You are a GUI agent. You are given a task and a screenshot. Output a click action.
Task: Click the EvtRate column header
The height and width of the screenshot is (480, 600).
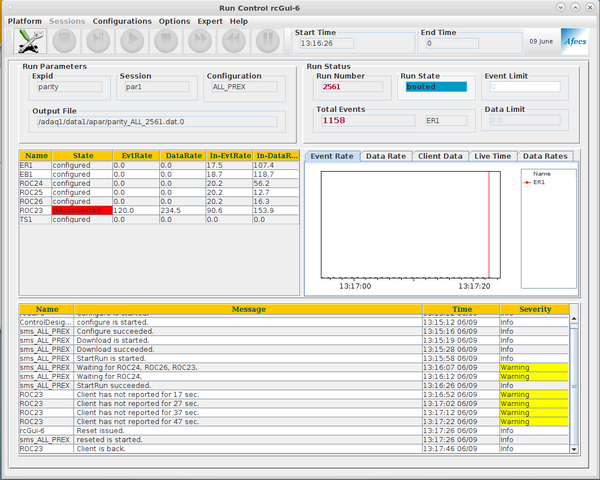click(137, 155)
